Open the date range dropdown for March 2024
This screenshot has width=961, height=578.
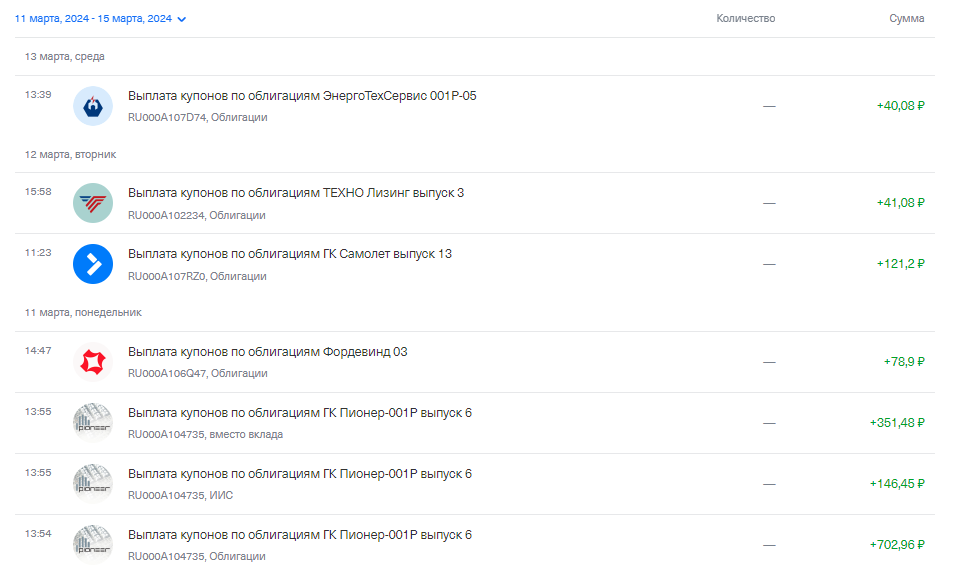100,18
